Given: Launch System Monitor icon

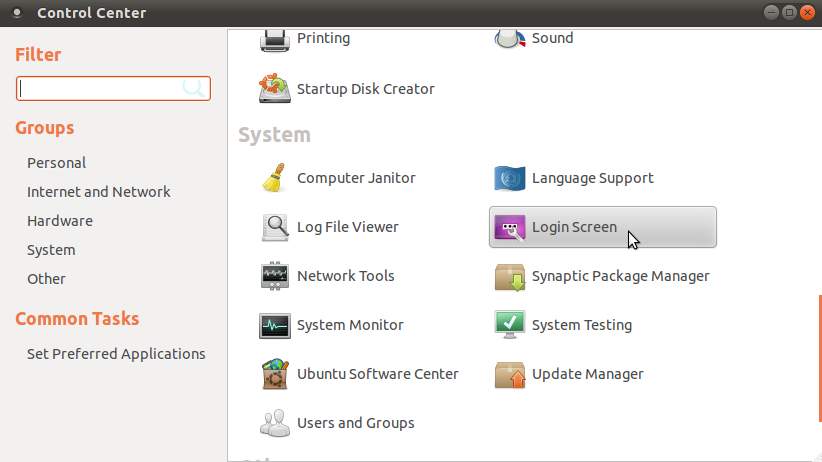Looking at the screenshot, I should [x=274, y=325].
